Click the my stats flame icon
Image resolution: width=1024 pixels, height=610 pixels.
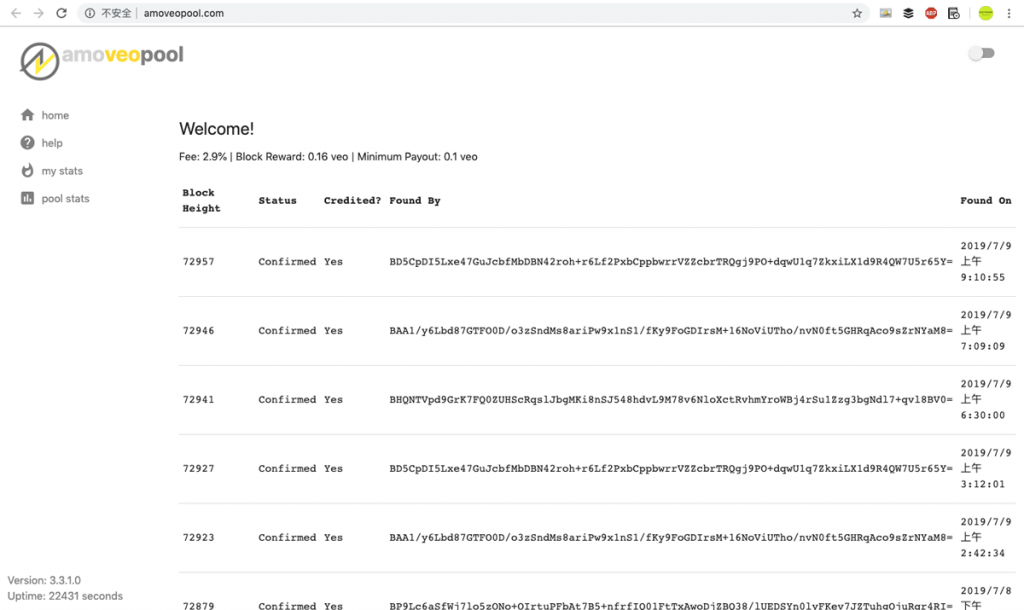(28, 171)
